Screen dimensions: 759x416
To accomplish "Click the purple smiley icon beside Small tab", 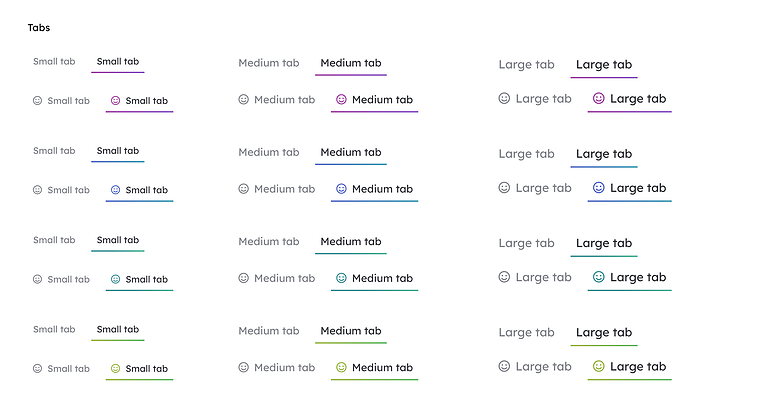I will [115, 101].
